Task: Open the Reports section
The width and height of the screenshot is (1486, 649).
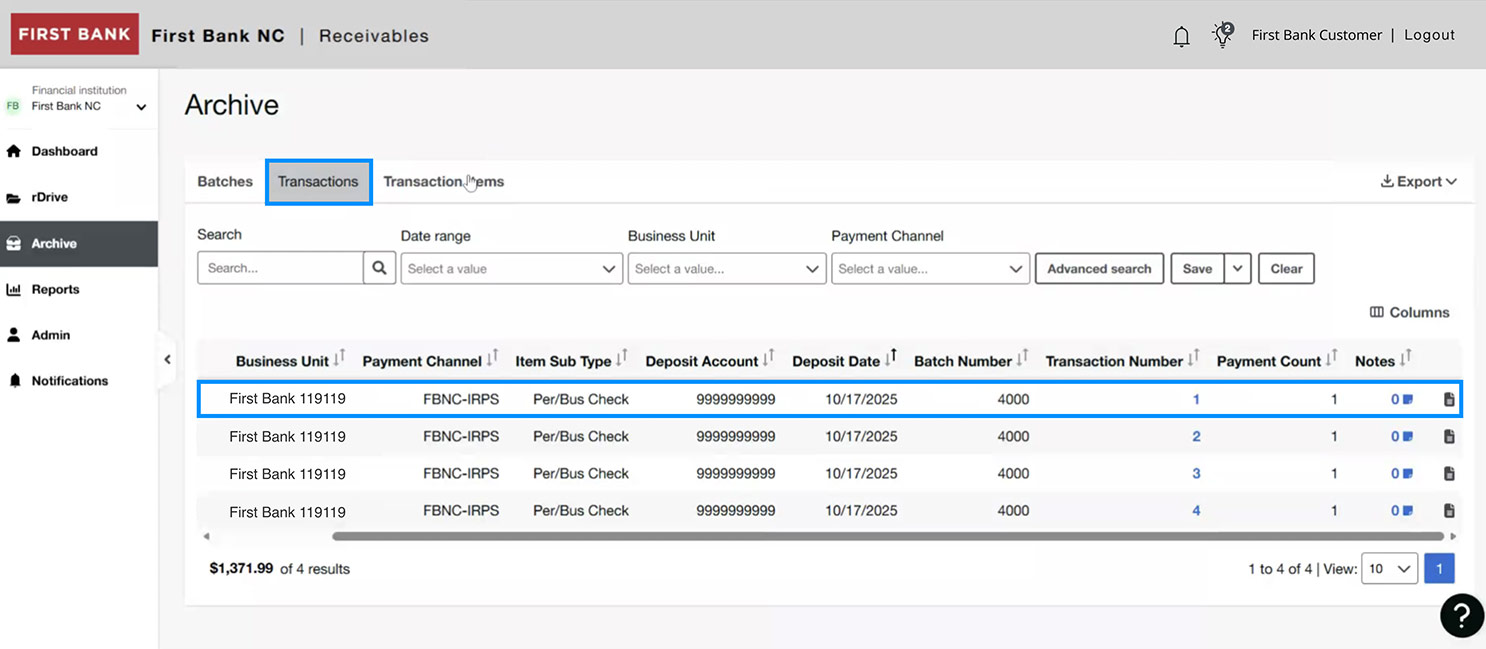Action: 53,289
